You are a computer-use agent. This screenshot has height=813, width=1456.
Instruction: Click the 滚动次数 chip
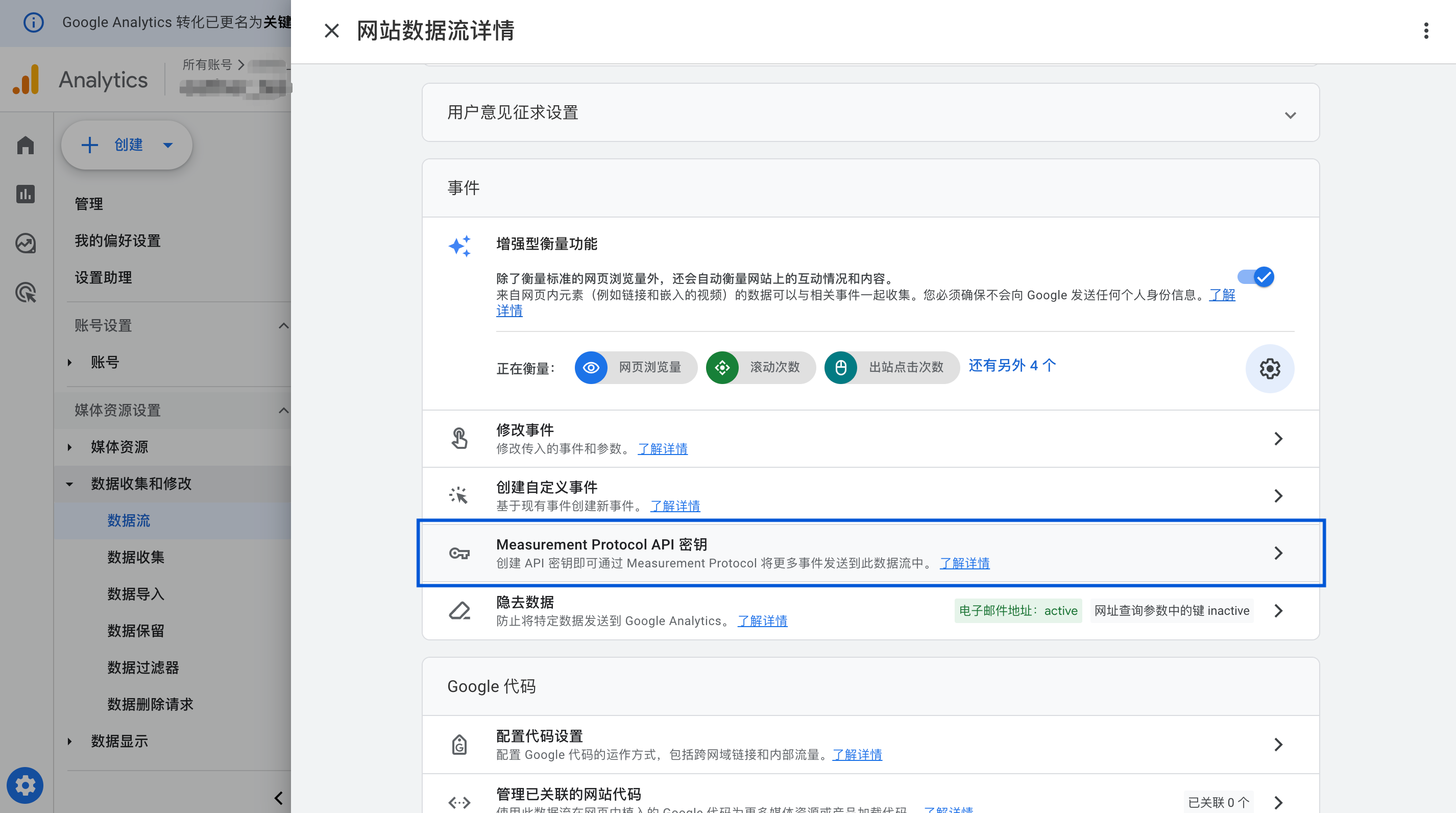click(760, 367)
